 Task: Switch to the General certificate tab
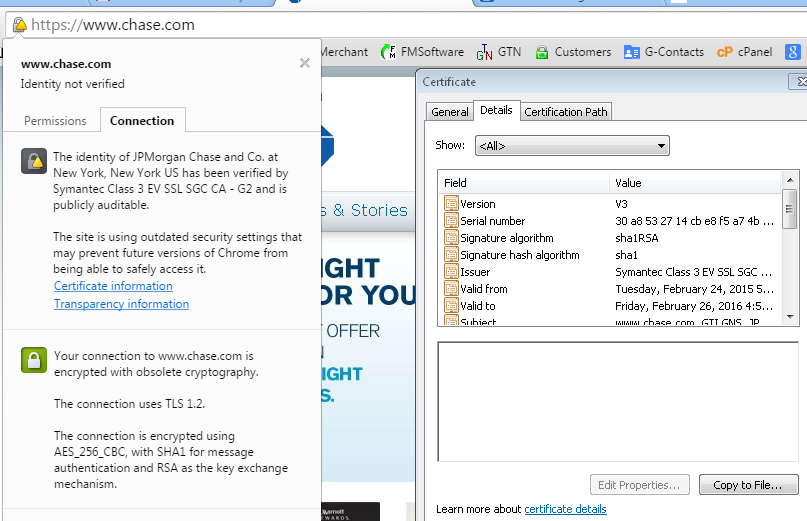[x=450, y=112]
